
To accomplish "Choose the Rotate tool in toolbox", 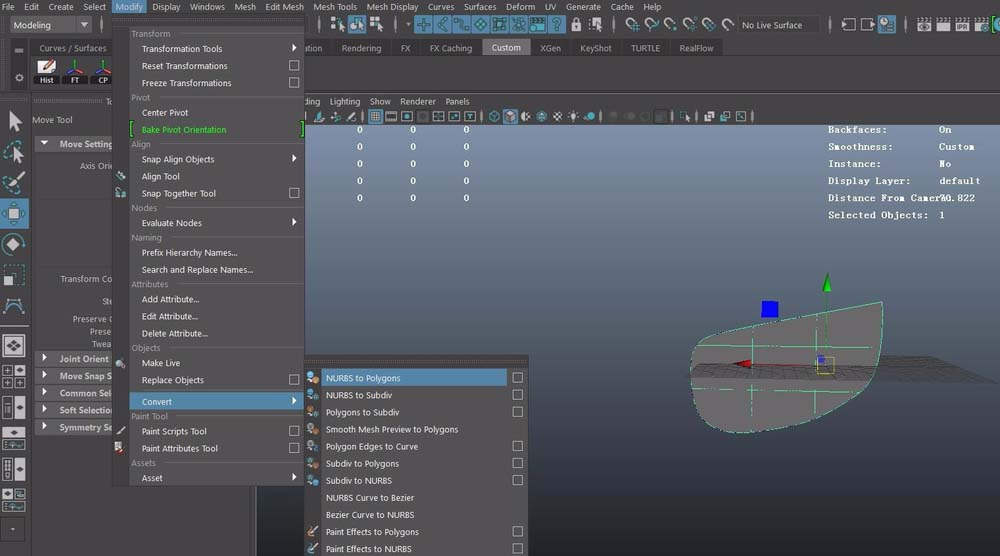I will (x=15, y=244).
